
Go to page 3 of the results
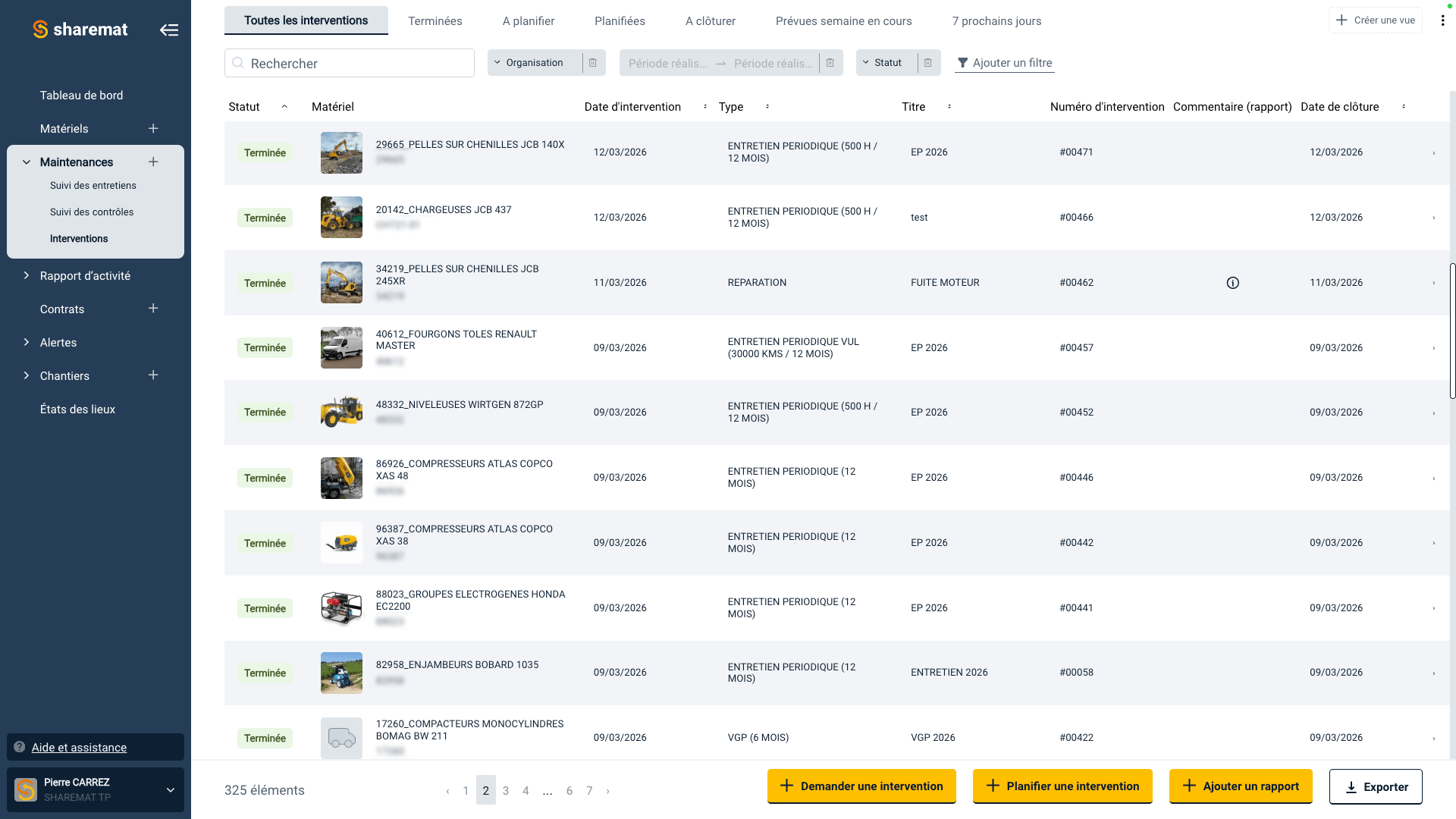click(506, 790)
